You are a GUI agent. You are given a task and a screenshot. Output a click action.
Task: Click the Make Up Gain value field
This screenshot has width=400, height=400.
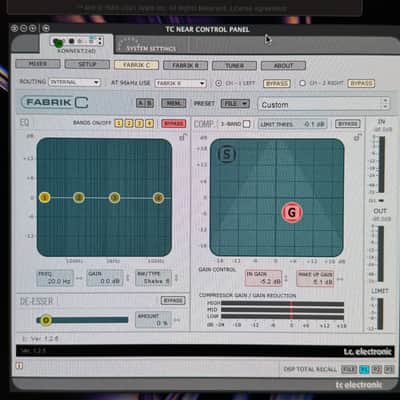[315, 278]
